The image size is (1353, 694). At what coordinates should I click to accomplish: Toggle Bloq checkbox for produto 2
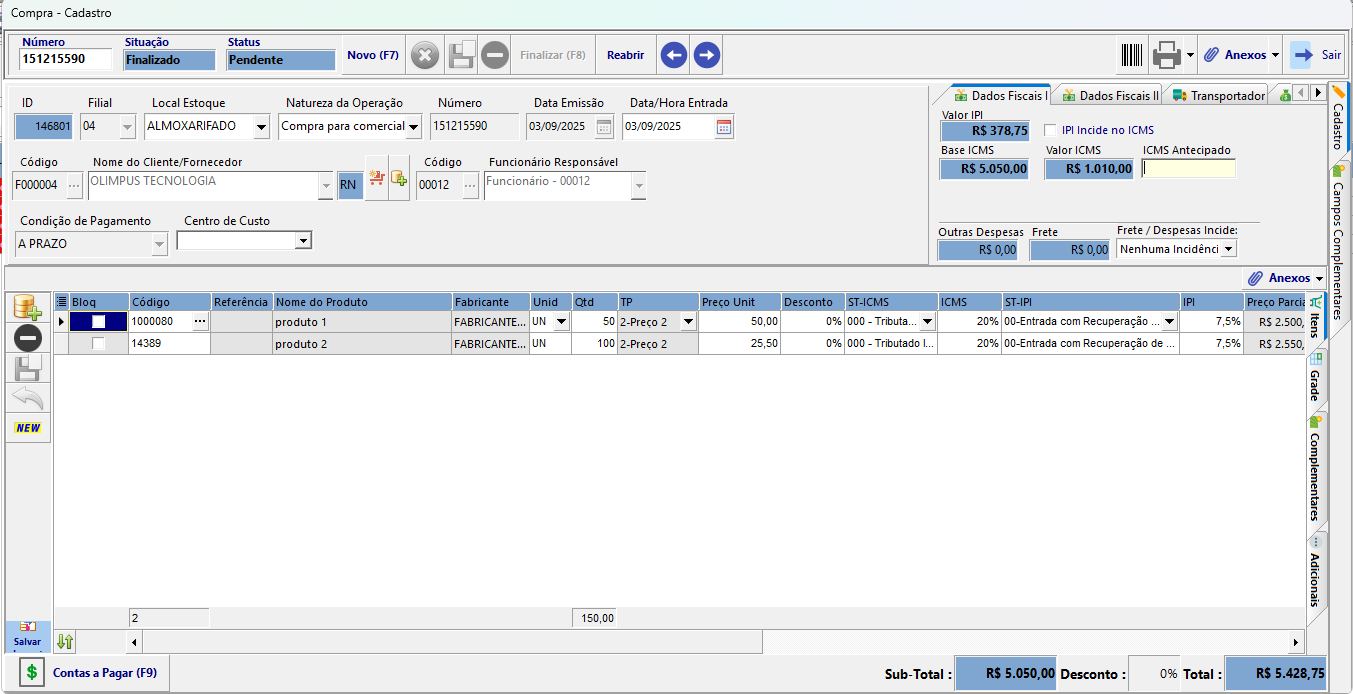(x=98, y=344)
